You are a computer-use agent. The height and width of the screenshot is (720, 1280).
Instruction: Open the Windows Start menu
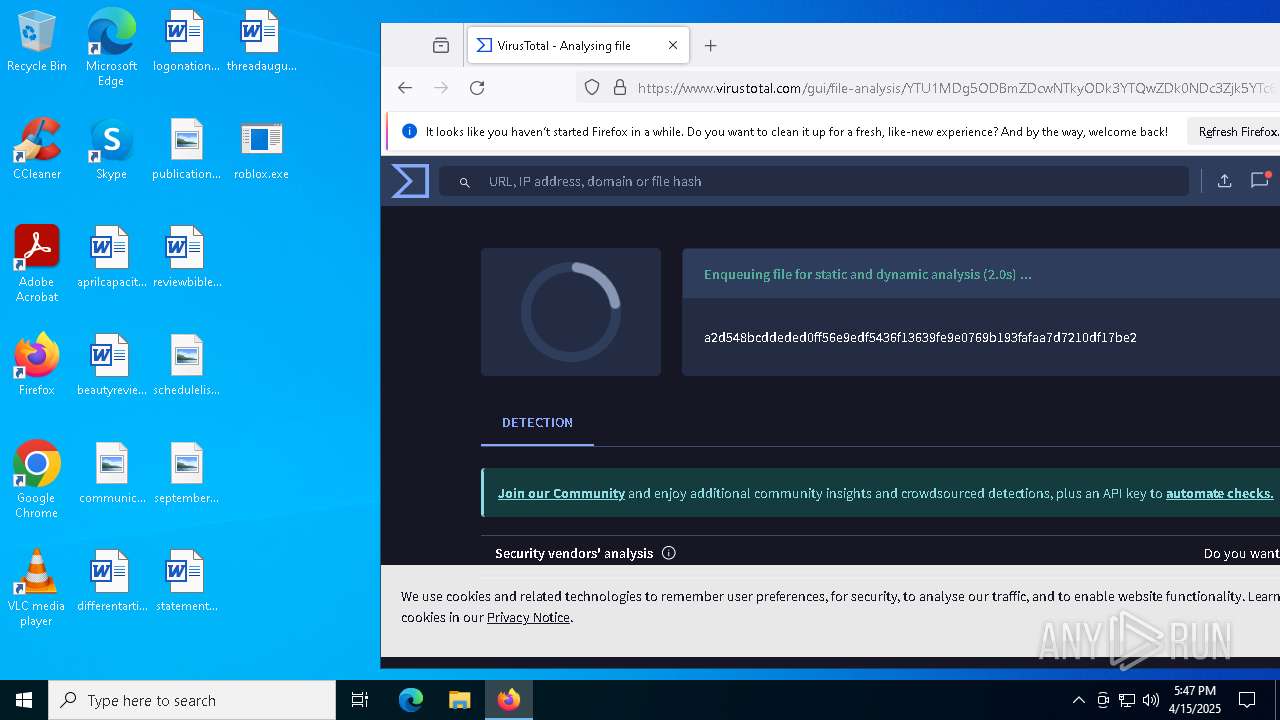(24, 700)
